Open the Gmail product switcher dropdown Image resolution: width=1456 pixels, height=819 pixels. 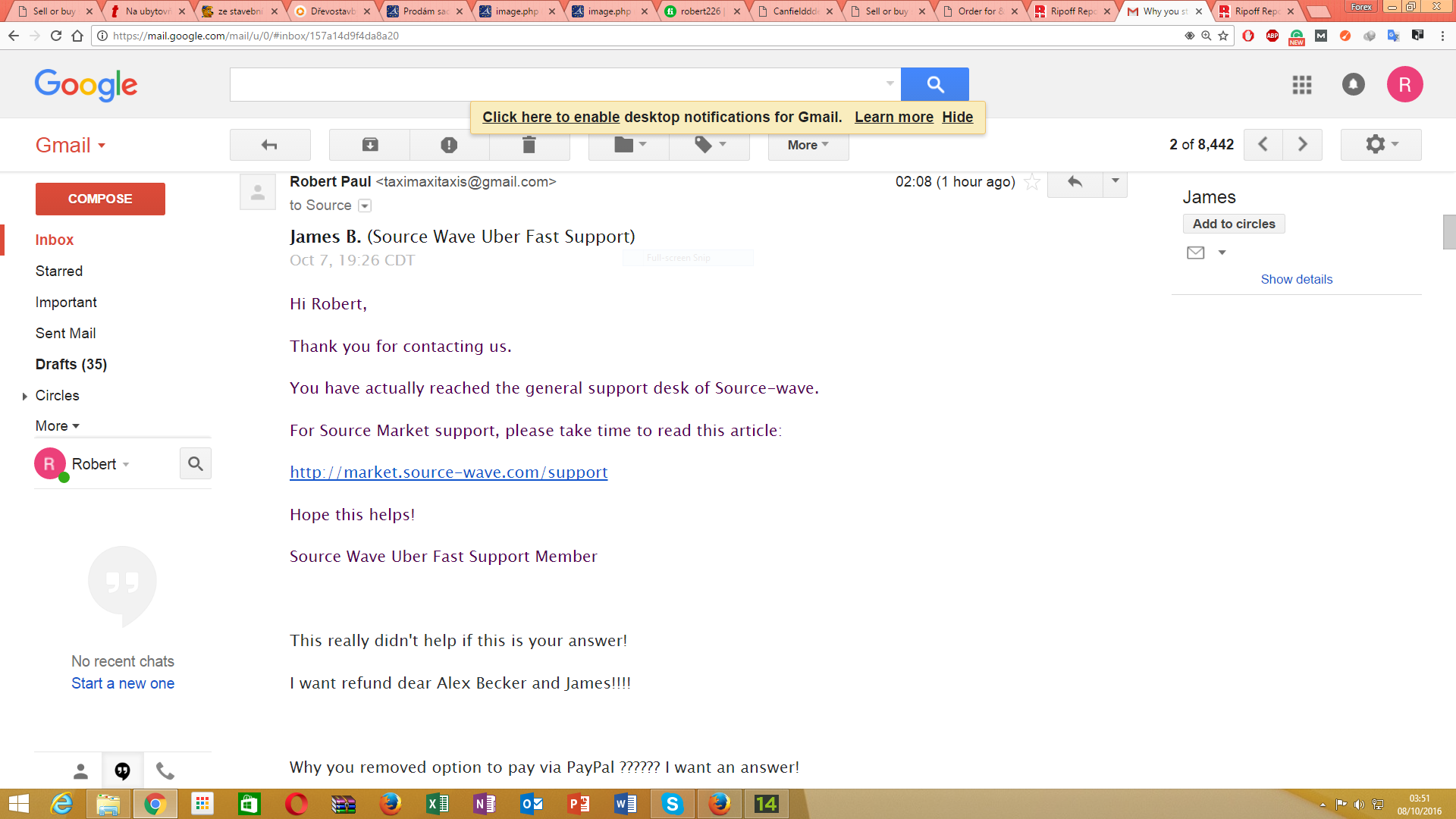[x=71, y=145]
